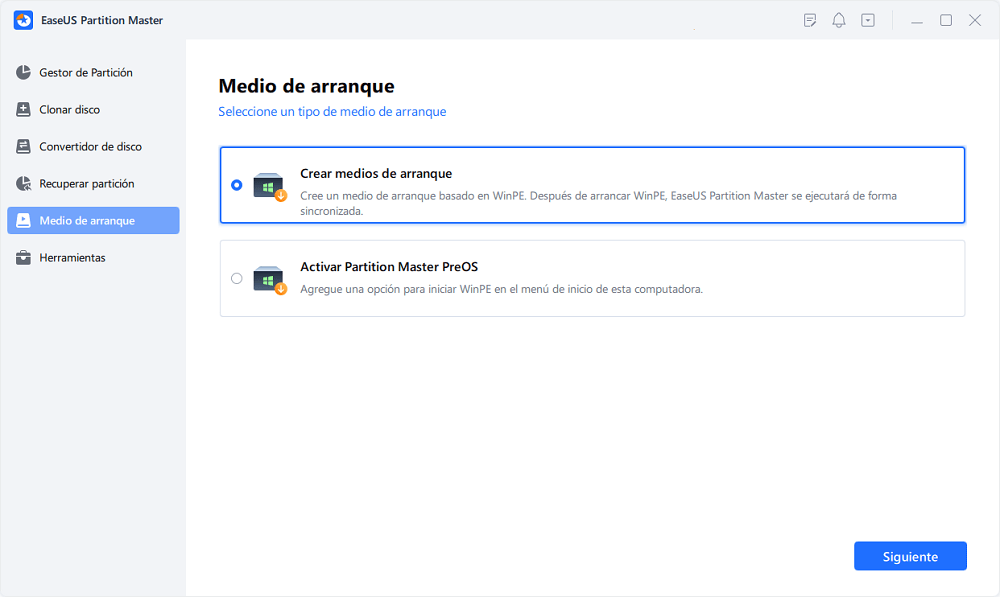Click the Siguiente button
1000x597 pixels.
[910, 556]
